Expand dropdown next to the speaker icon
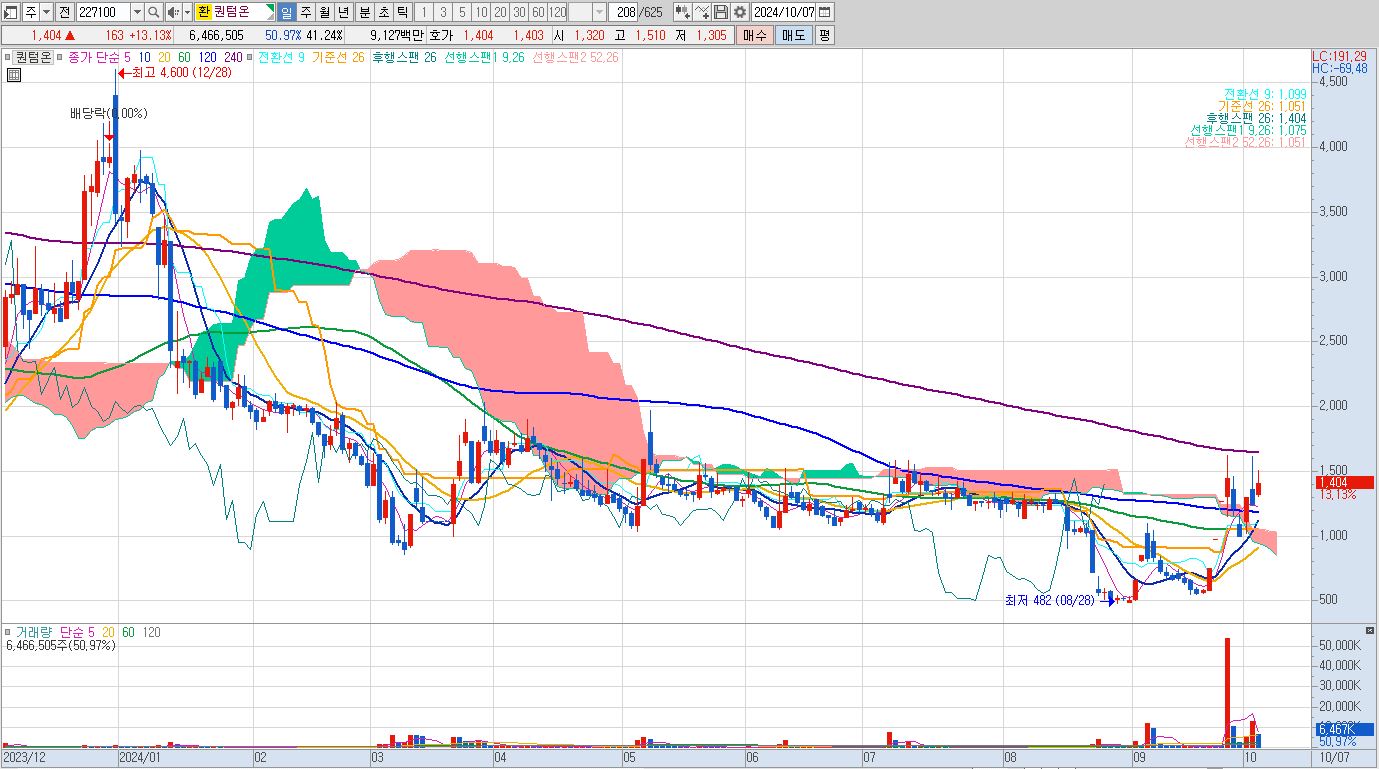Screen dimensions: 1379x769 click(186, 12)
